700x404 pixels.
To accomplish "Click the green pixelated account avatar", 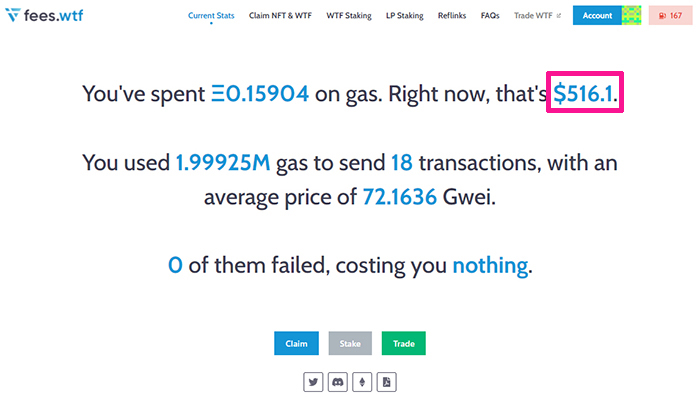I will click(x=632, y=15).
